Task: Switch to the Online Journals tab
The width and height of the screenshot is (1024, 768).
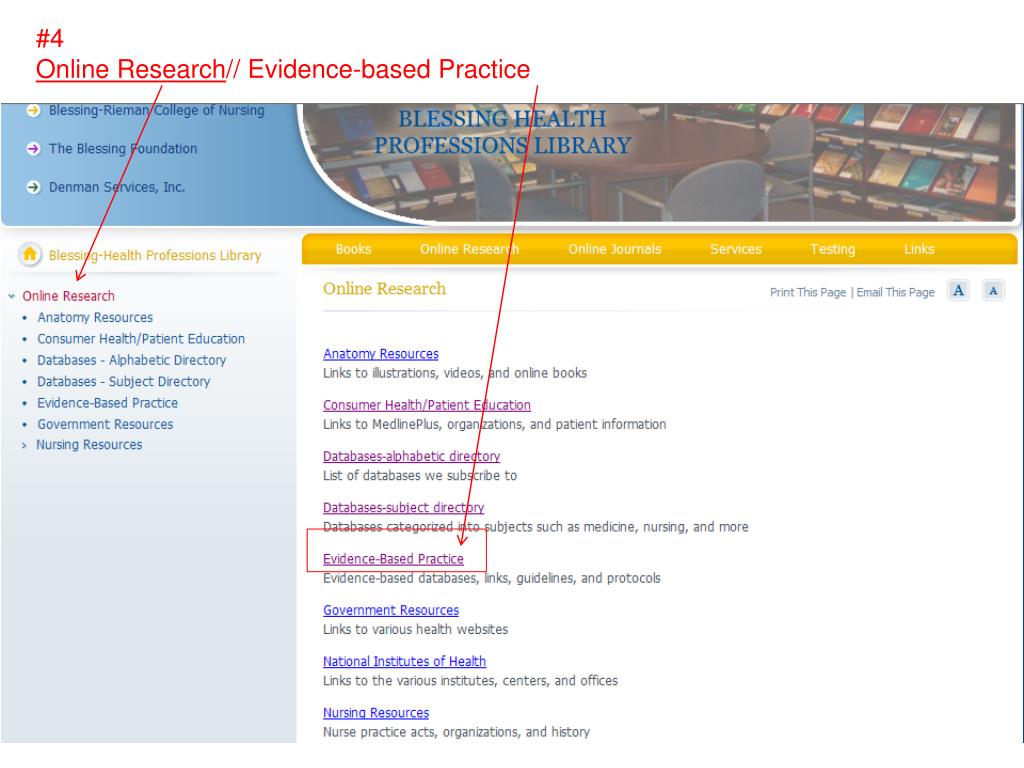Action: 615,249
